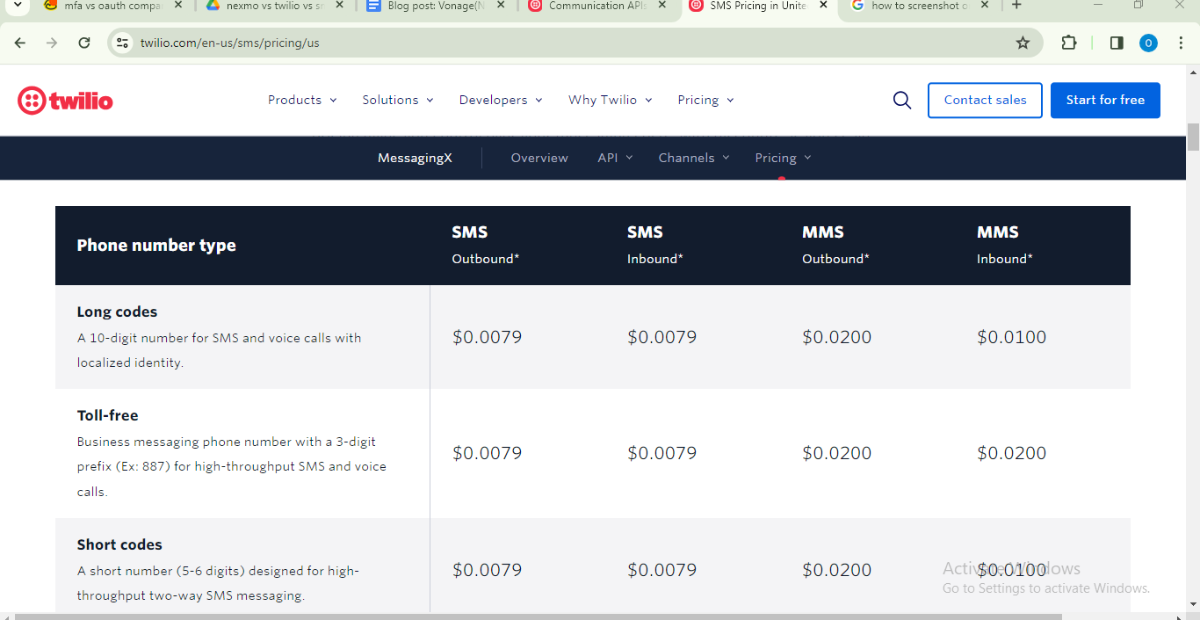This screenshot has width=1200, height=620.
Task: Open the site search magnifier icon
Action: pyautogui.click(x=902, y=100)
